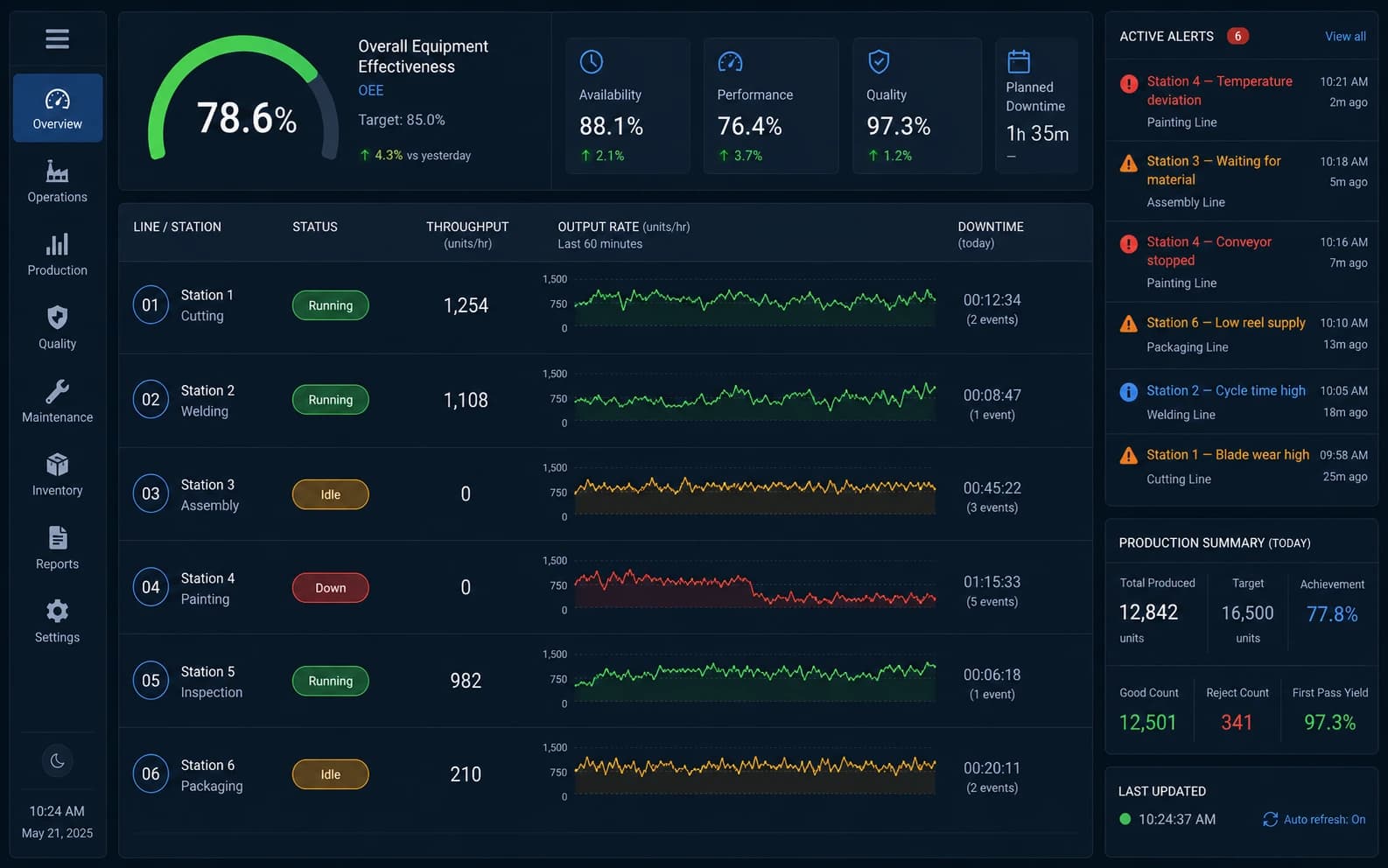Click Station 5 throughput value 982
Screen dimensions: 1388x868
point(466,681)
